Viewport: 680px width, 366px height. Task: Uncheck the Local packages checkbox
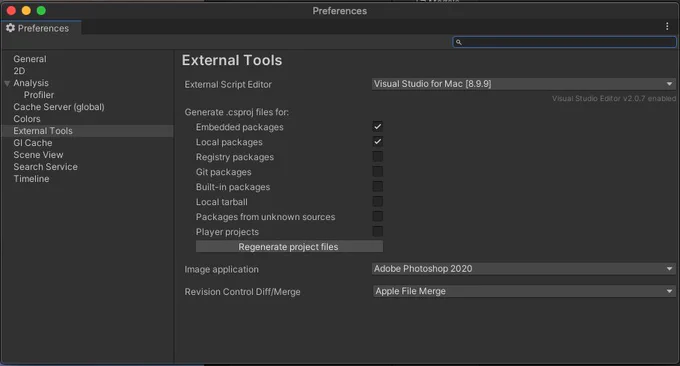point(378,141)
